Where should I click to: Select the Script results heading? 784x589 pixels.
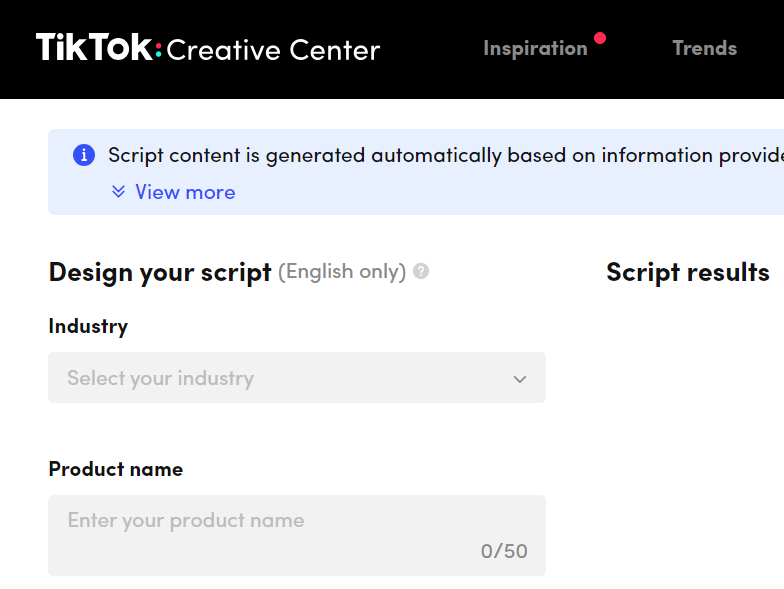coord(688,272)
